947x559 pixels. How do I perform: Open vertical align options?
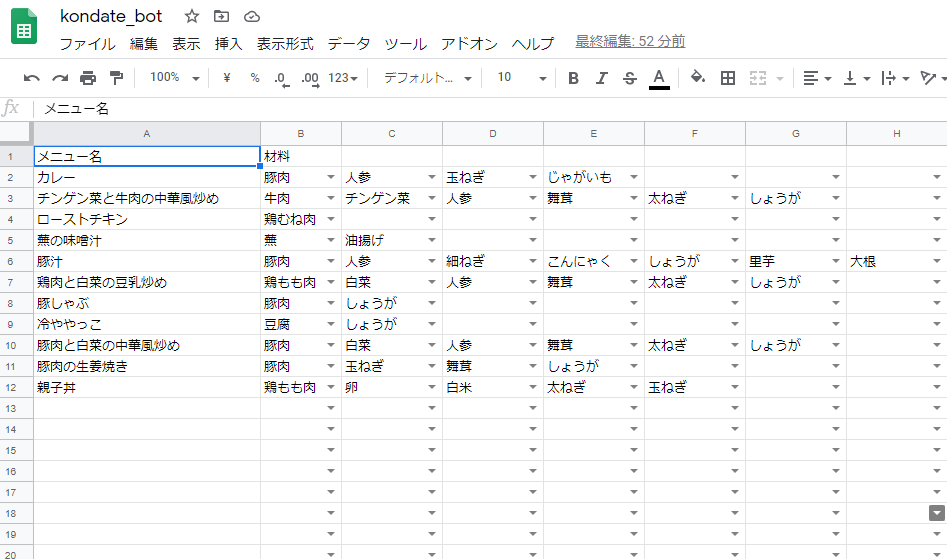click(857, 78)
